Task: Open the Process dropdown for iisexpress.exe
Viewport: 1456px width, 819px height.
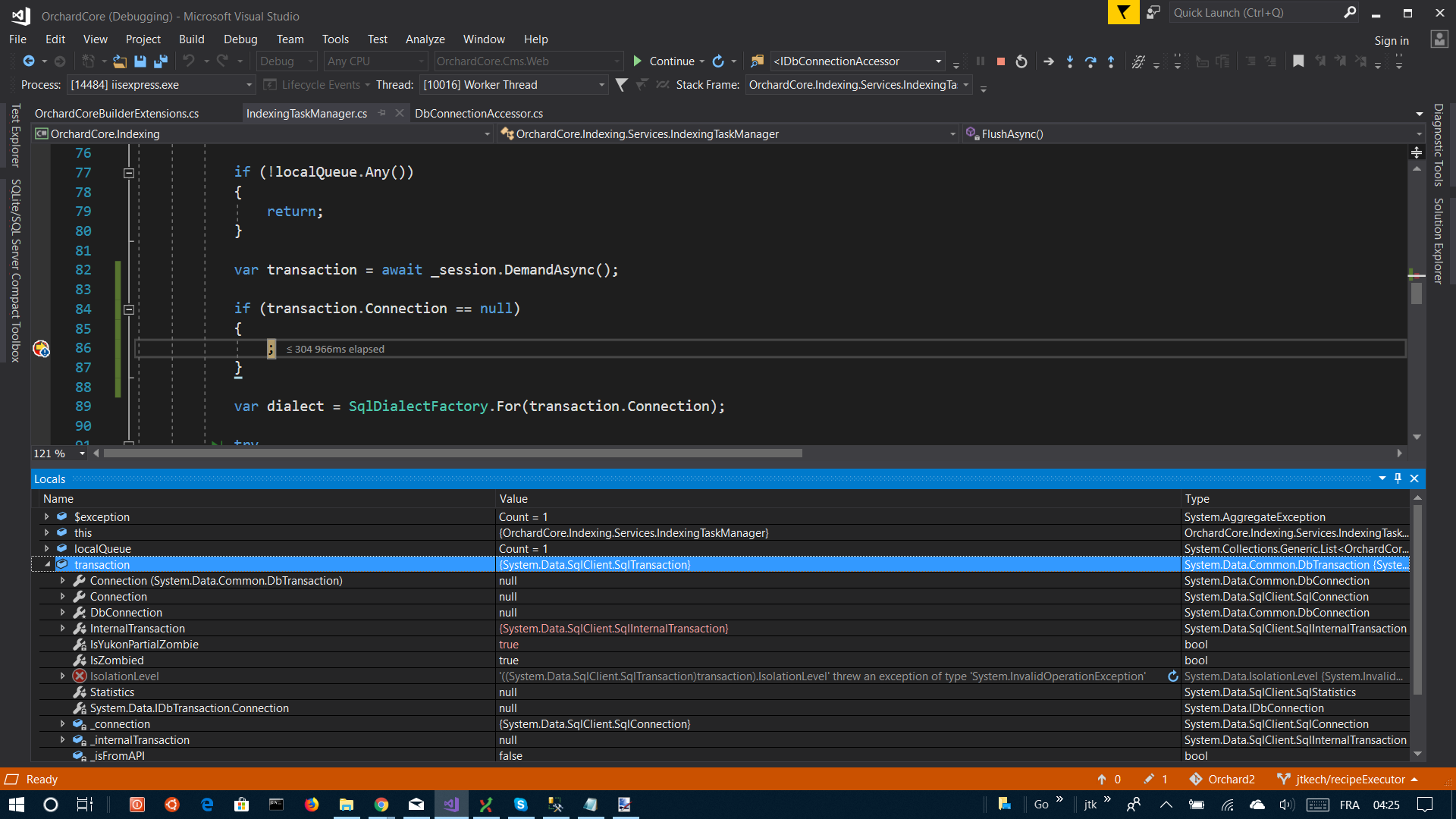Action: tap(248, 85)
